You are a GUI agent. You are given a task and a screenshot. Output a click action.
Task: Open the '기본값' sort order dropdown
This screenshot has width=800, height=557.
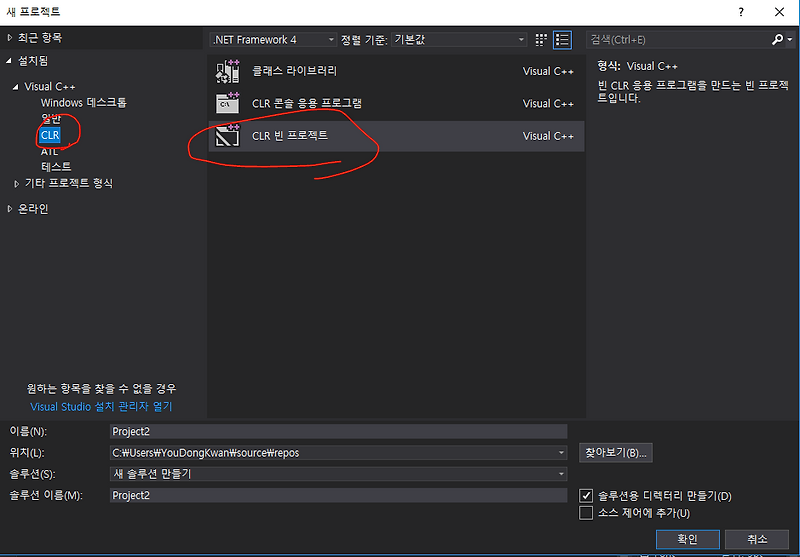coord(459,40)
